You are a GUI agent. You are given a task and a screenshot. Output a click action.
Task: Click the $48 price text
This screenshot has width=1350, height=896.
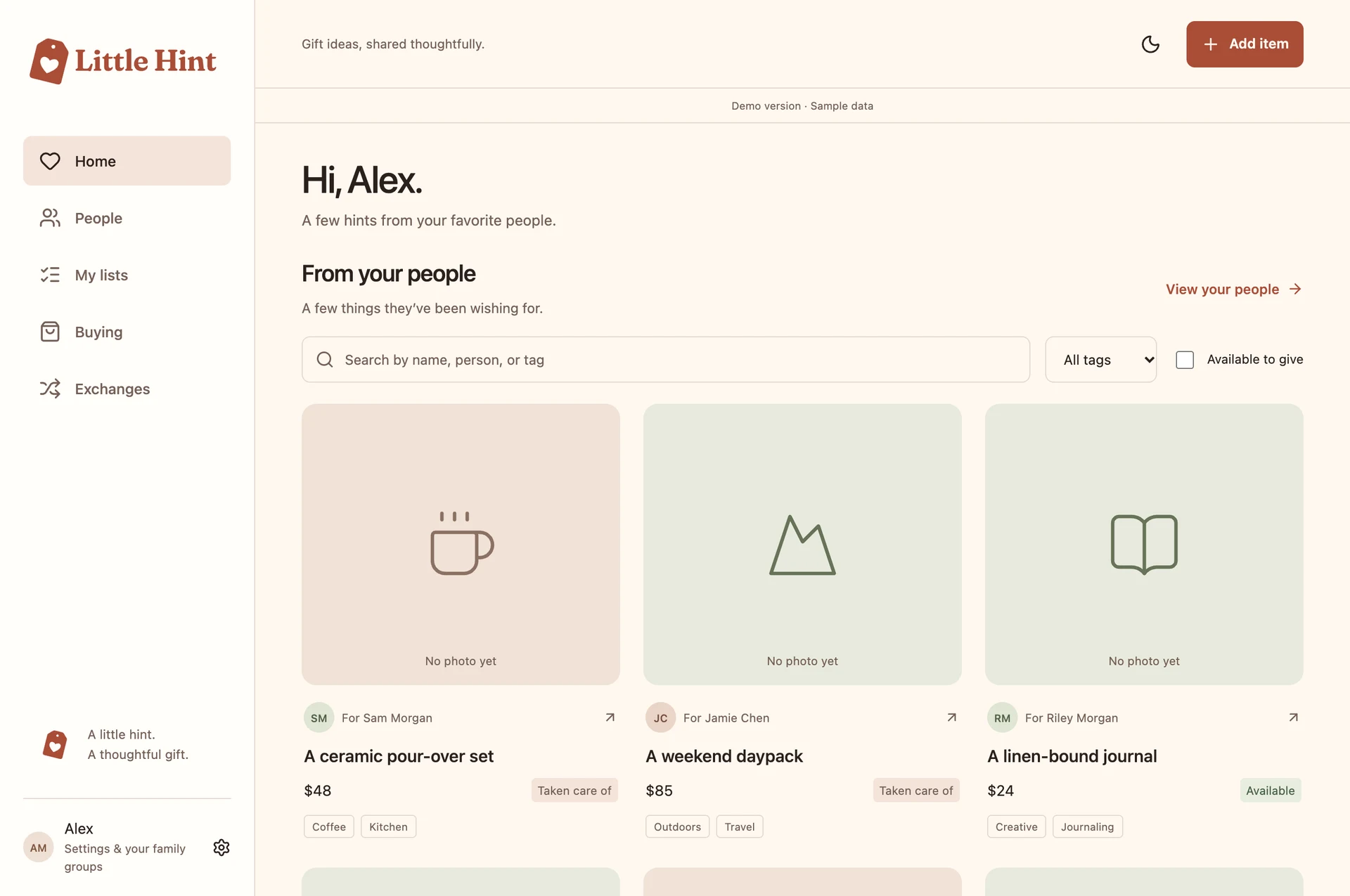coord(318,791)
